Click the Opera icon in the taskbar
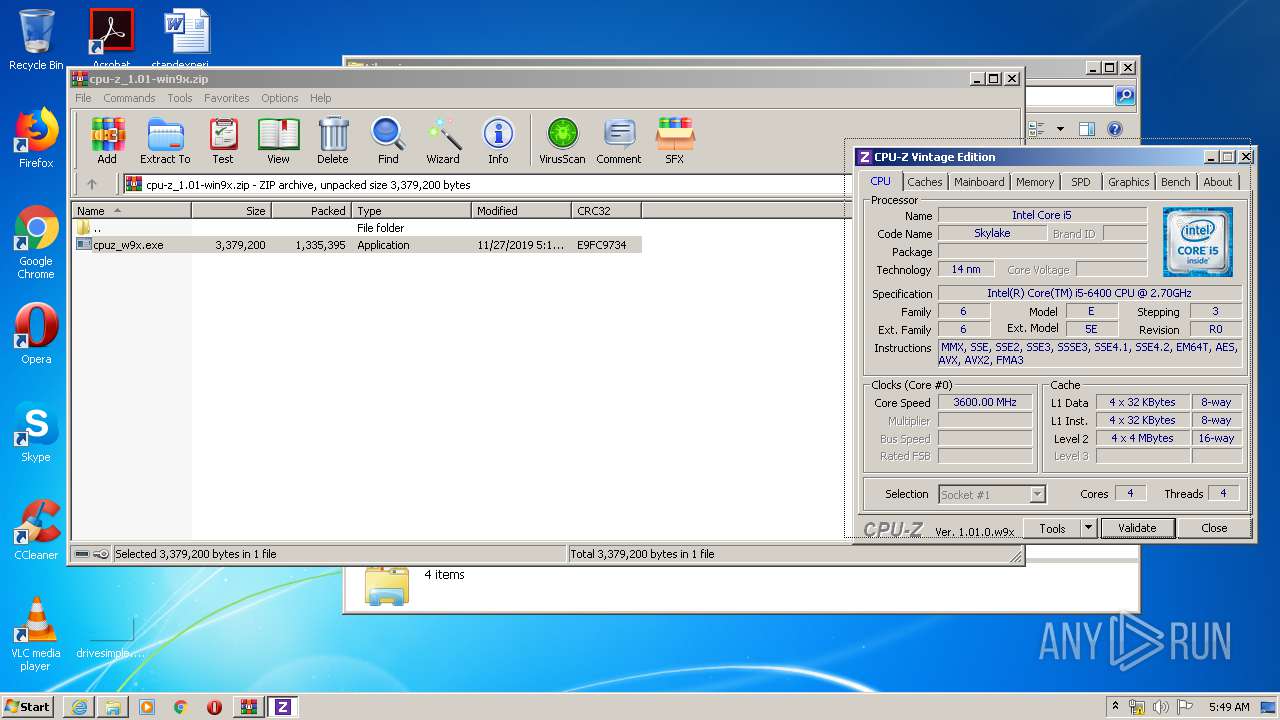 [214, 706]
